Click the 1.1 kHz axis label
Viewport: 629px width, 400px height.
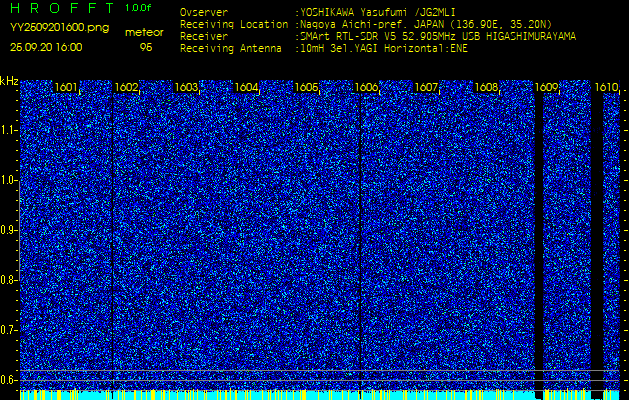coord(8,130)
